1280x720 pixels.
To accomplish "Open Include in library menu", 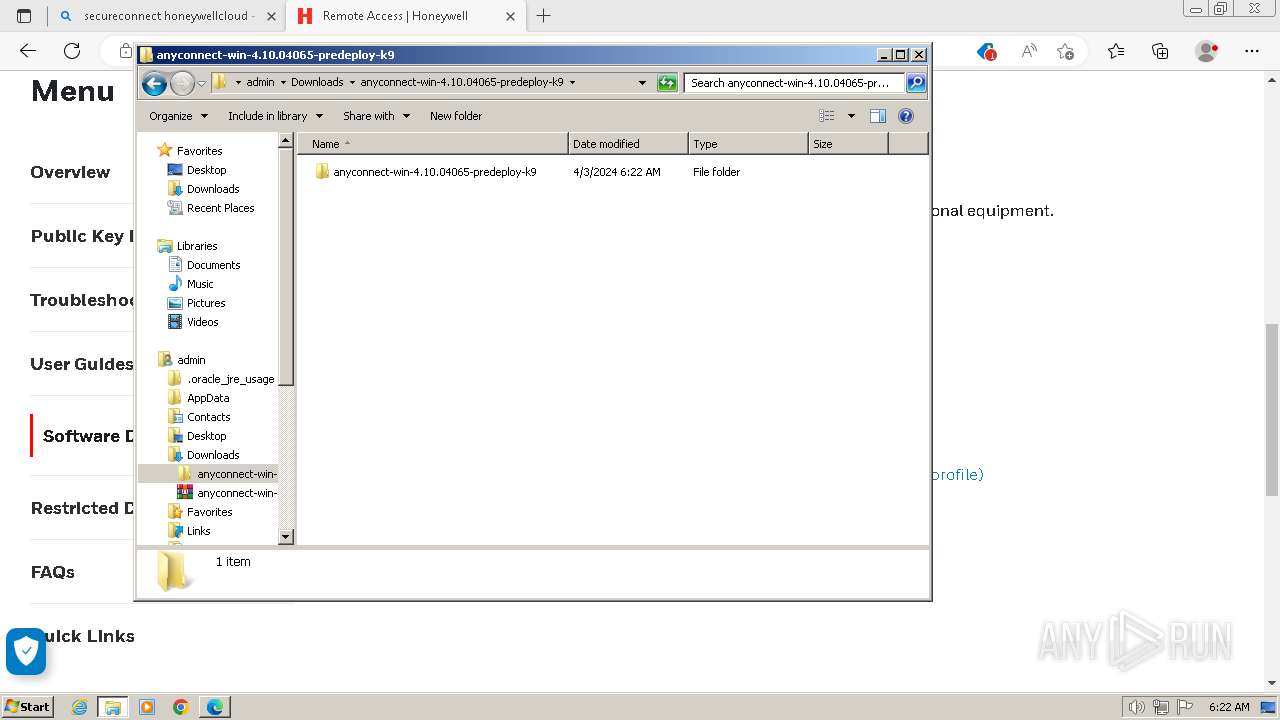I will [x=274, y=116].
